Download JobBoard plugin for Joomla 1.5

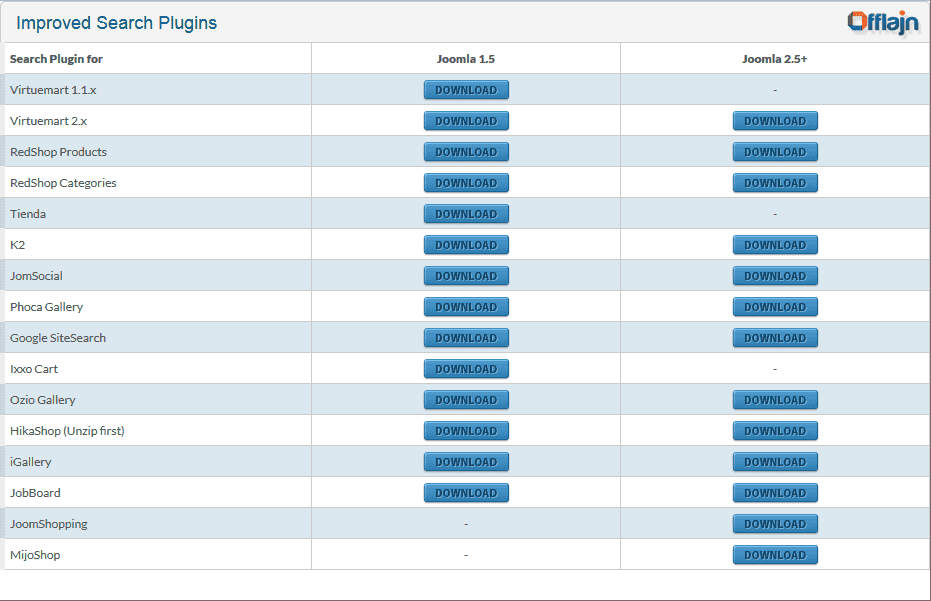point(466,492)
